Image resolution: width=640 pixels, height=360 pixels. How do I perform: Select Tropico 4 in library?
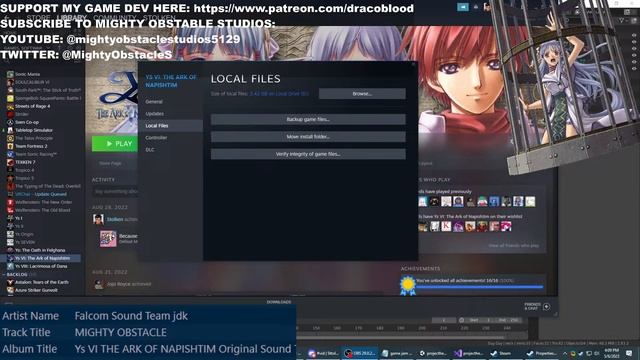point(24,170)
